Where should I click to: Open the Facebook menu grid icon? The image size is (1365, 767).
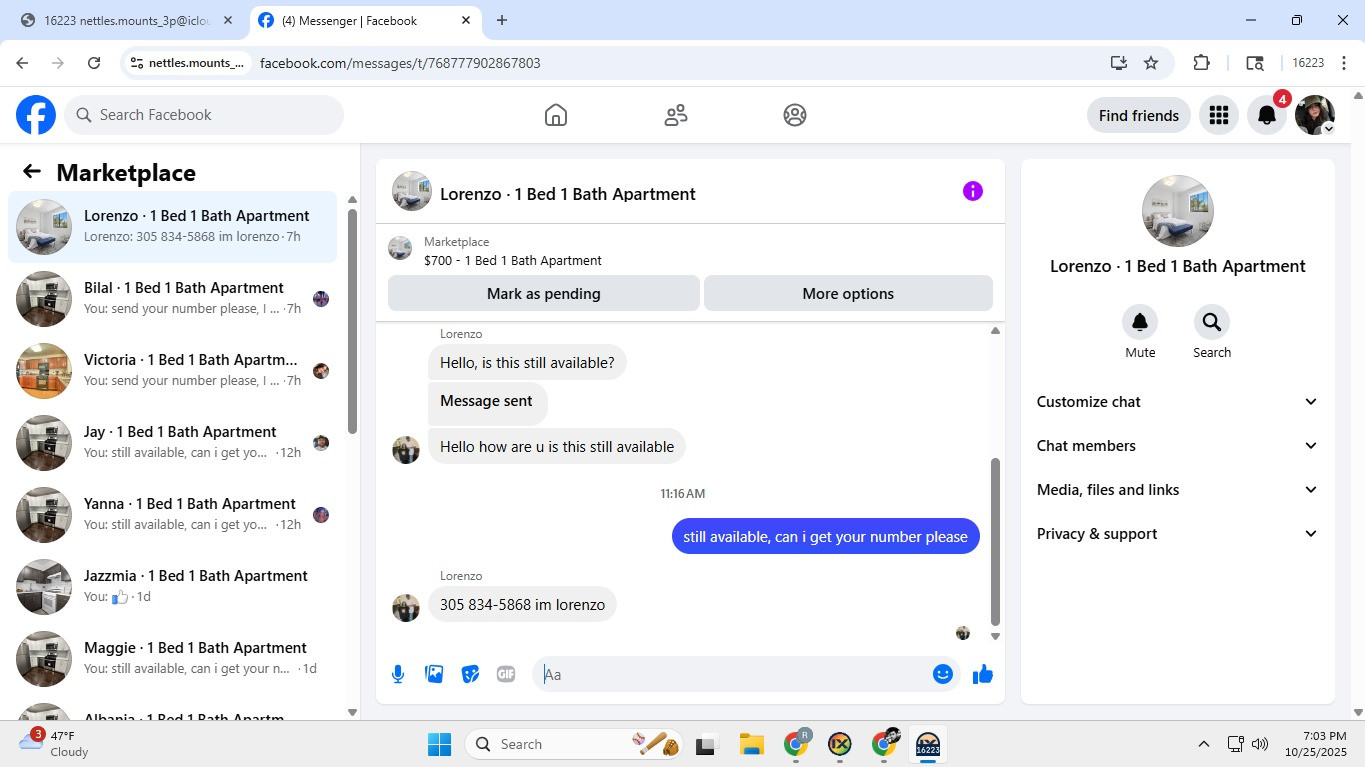click(x=1218, y=115)
